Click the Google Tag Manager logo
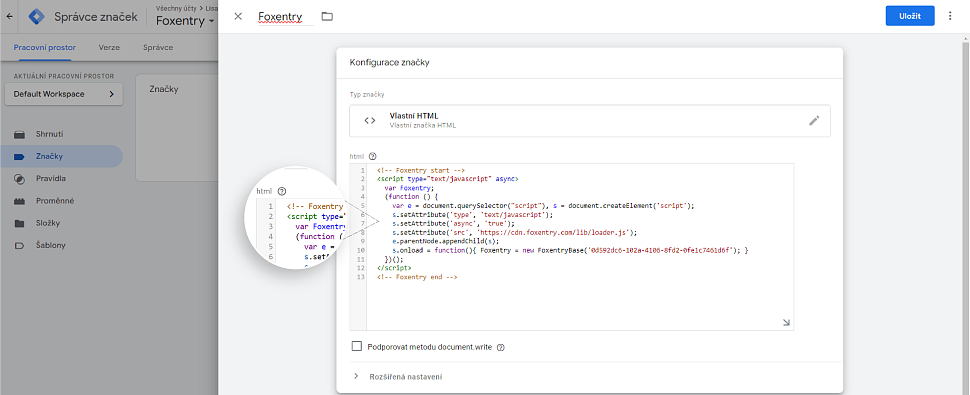Viewport: 970px width, 395px height. point(38,17)
